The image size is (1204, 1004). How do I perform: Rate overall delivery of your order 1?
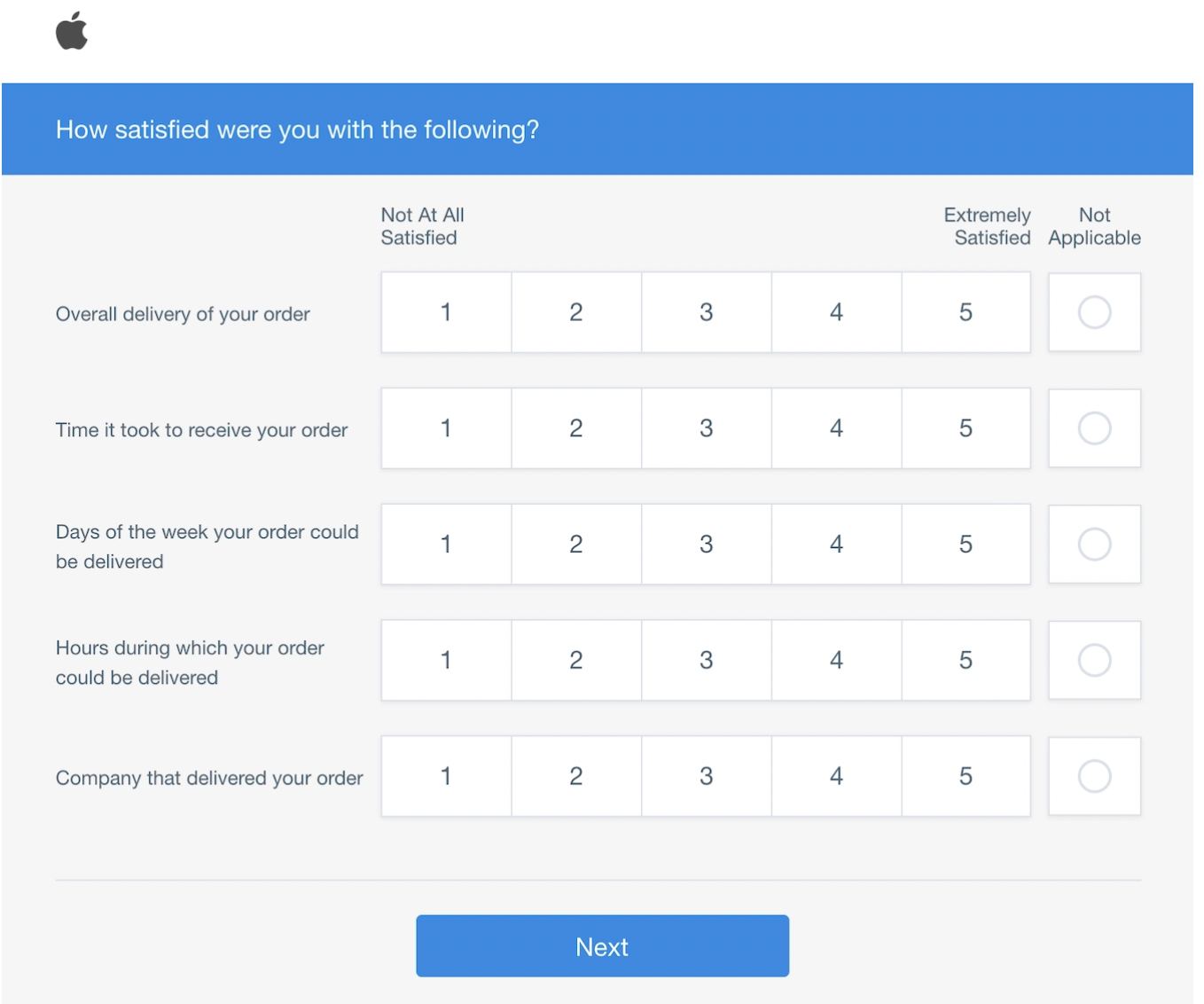coord(446,312)
